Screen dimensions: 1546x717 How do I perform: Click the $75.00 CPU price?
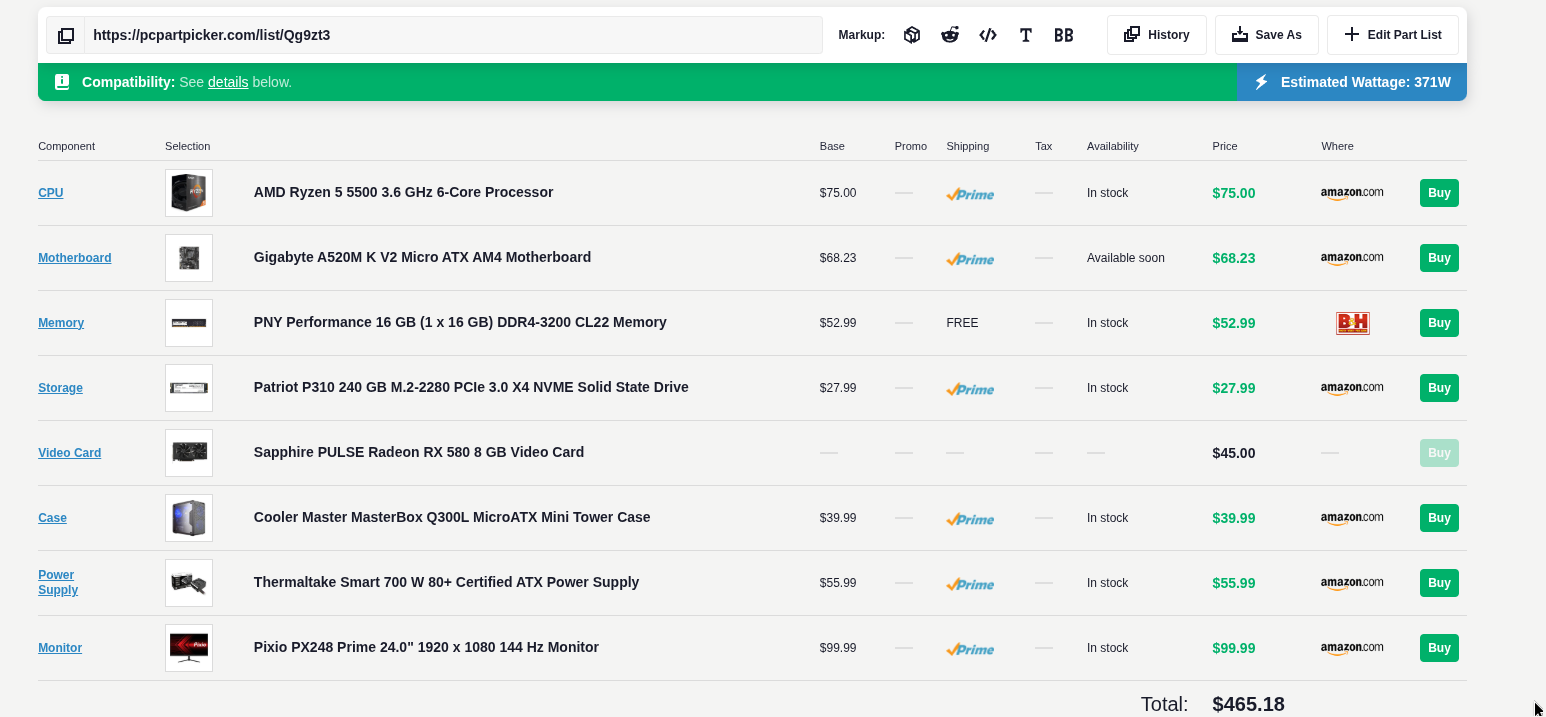pos(1234,193)
